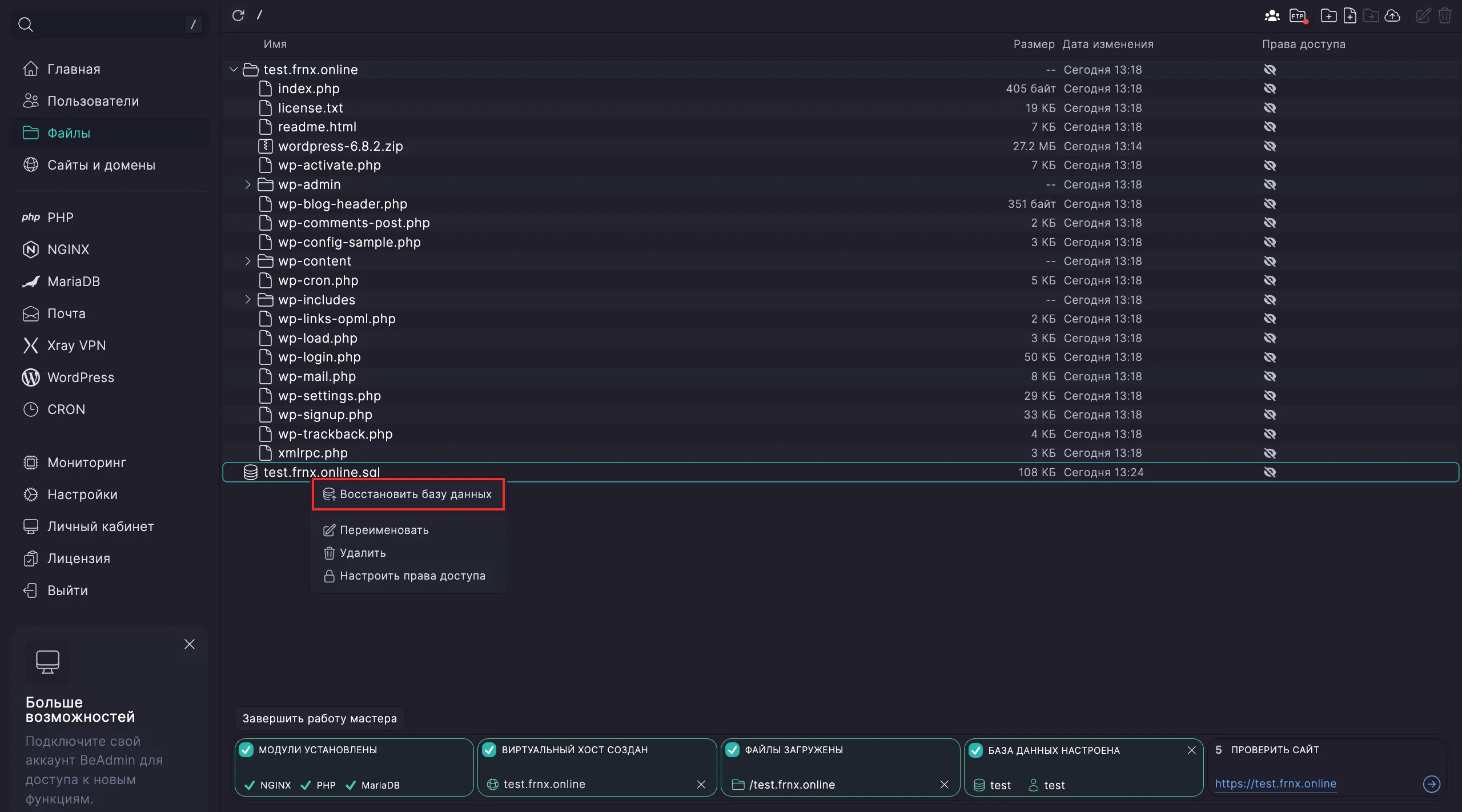Viewport: 1462px width, 812px height.
Task: Toggle visibility eye for index.php
Action: coord(1271,89)
